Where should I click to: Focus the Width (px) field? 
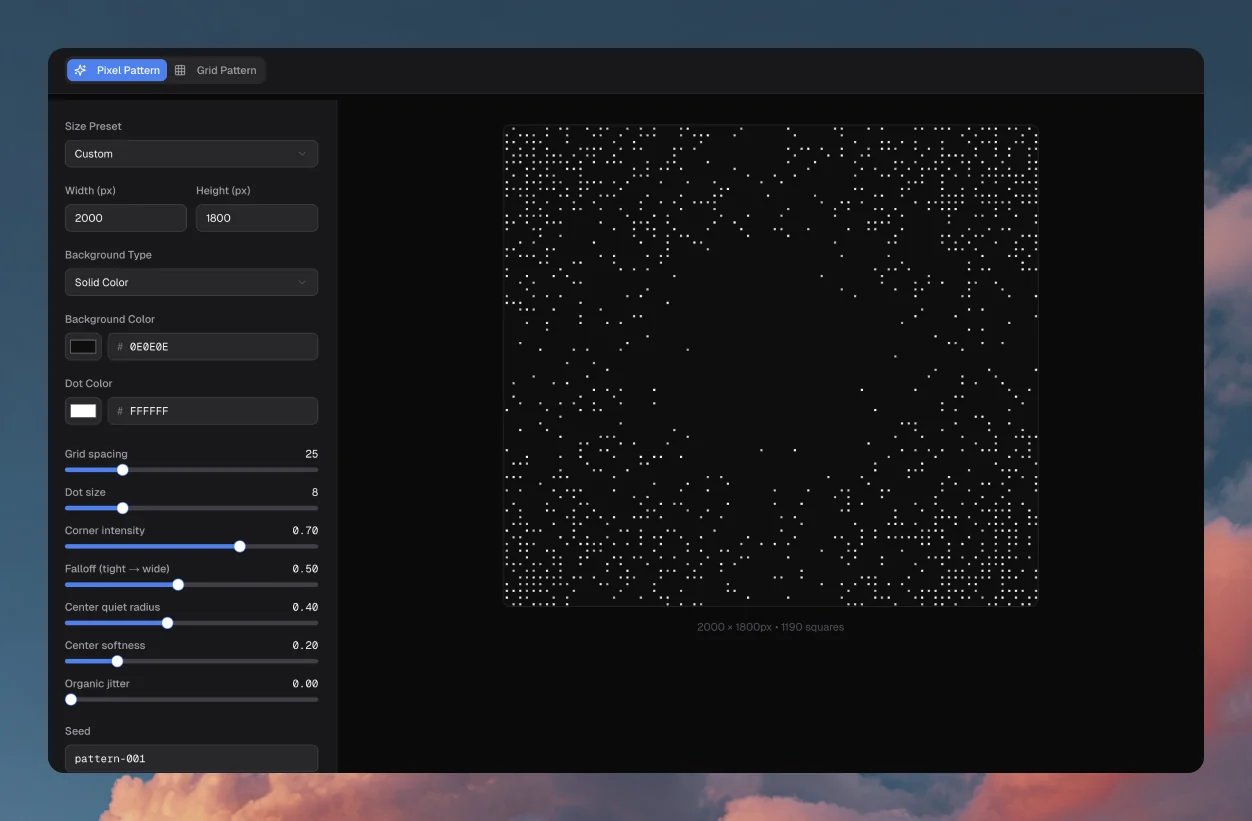pos(126,218)
